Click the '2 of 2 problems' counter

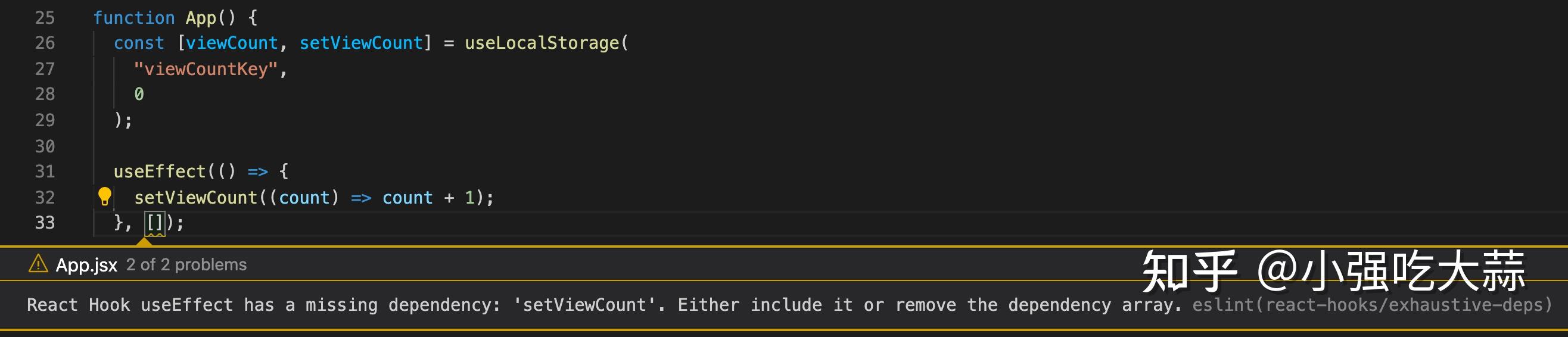(x=186, y=264)
